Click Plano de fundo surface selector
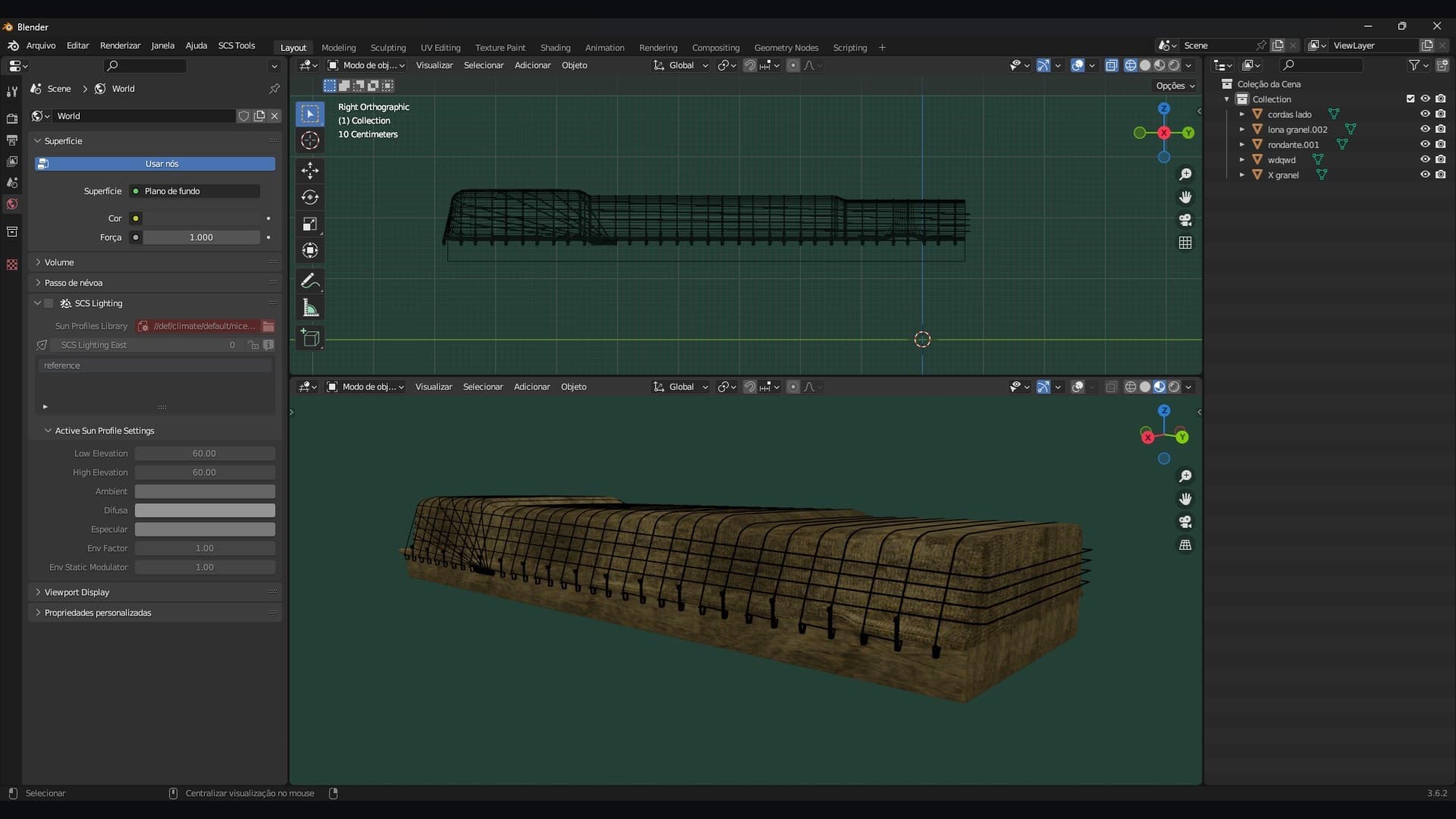The height and width of the screenshot is (819, 1456). 195,191
